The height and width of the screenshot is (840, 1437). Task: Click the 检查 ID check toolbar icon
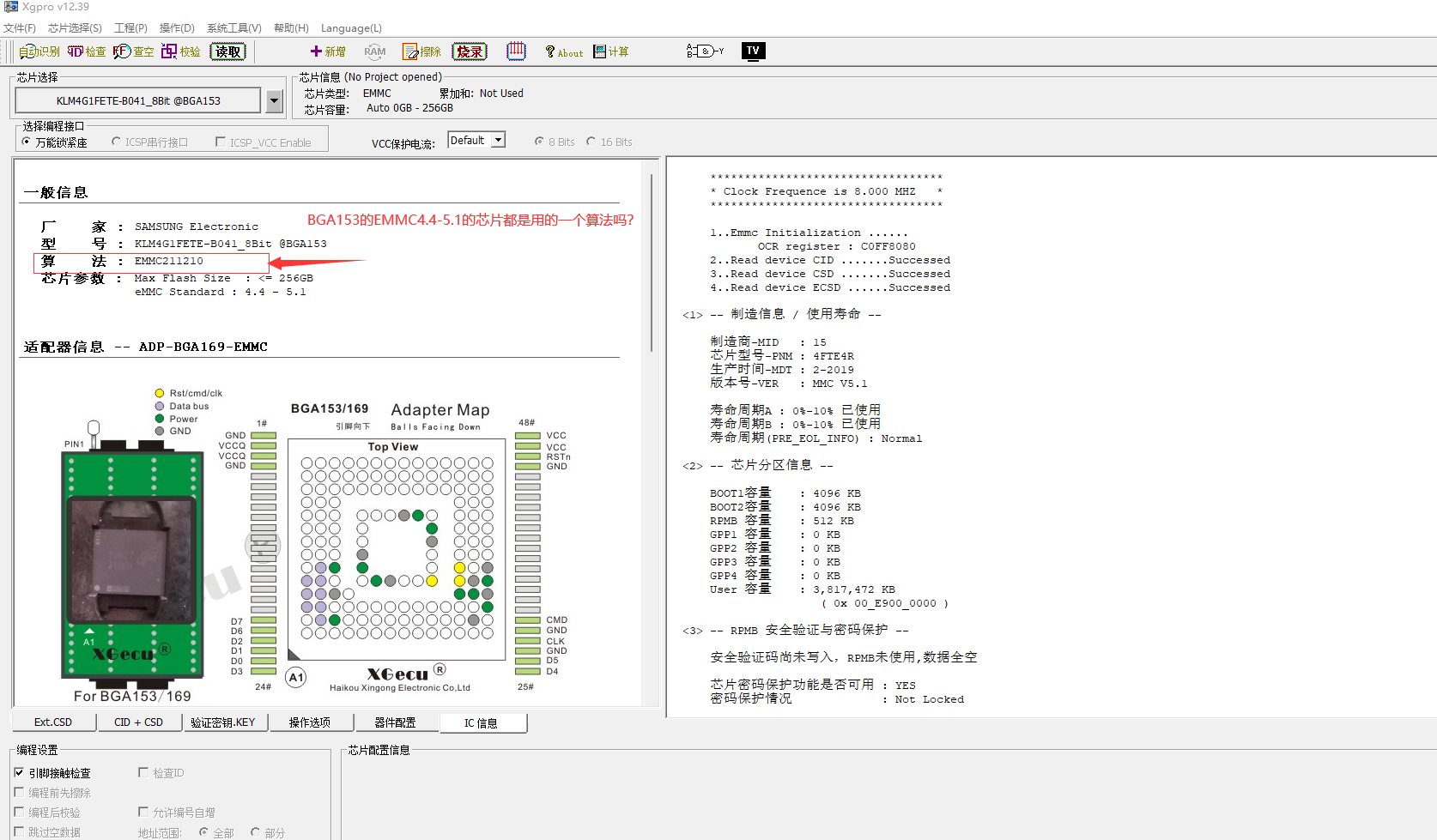(x=87, y=51)
